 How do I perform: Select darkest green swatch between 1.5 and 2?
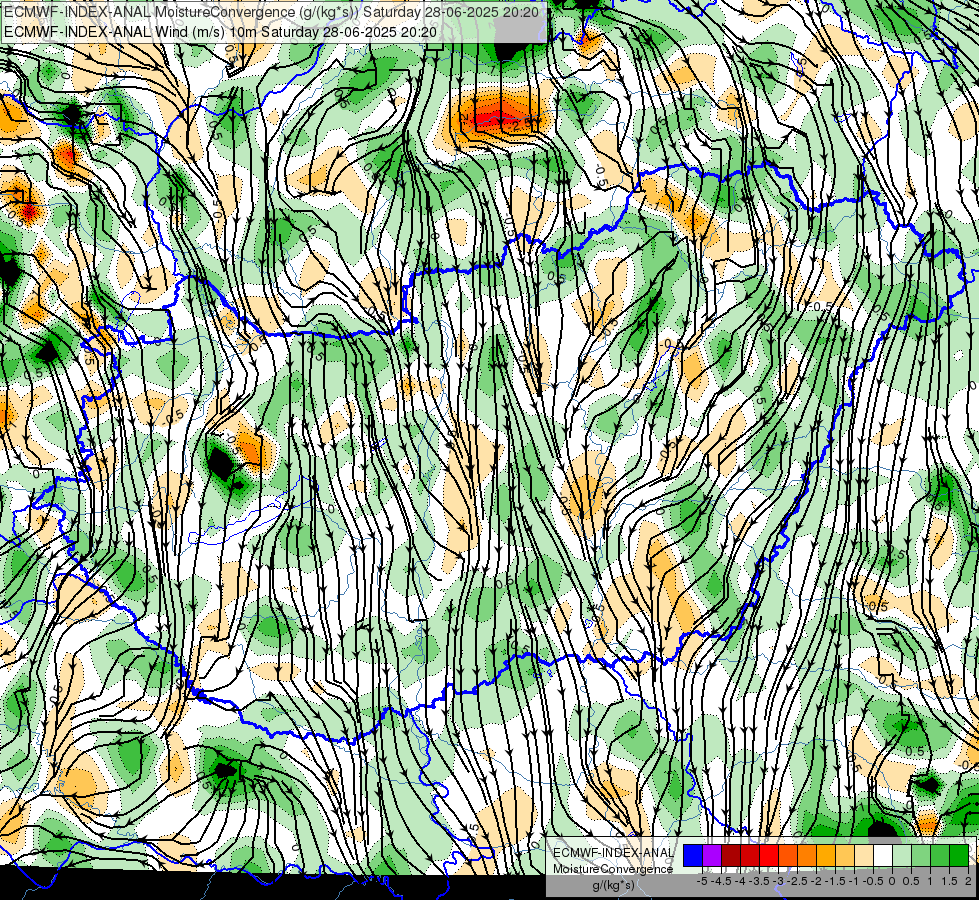pos(959,856)
